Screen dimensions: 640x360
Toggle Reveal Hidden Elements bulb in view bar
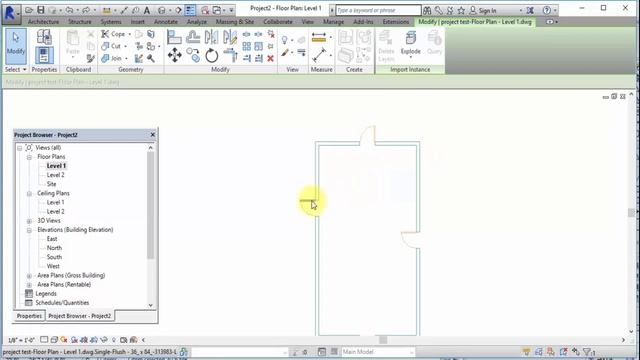pos(114,340)
